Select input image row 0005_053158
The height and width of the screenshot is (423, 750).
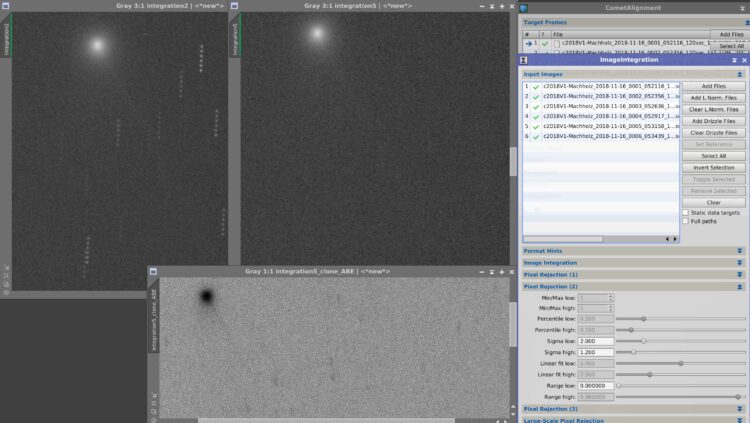tap(601, 126)
